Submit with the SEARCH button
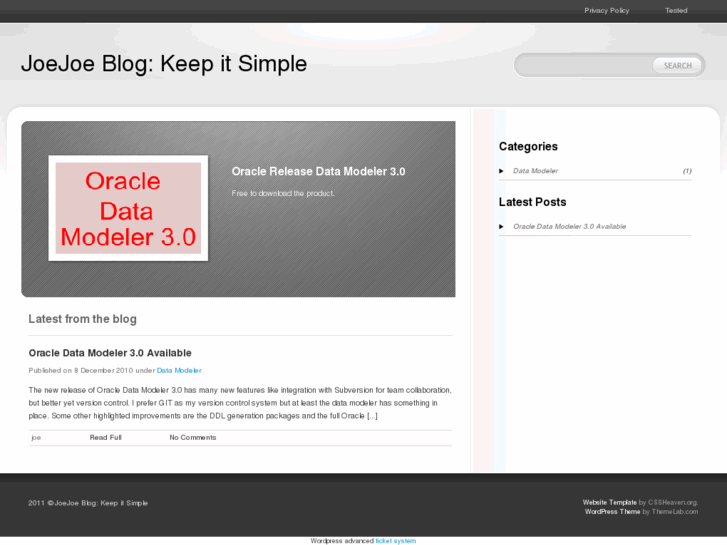The image size is (727, 545). tap(677, 65)
